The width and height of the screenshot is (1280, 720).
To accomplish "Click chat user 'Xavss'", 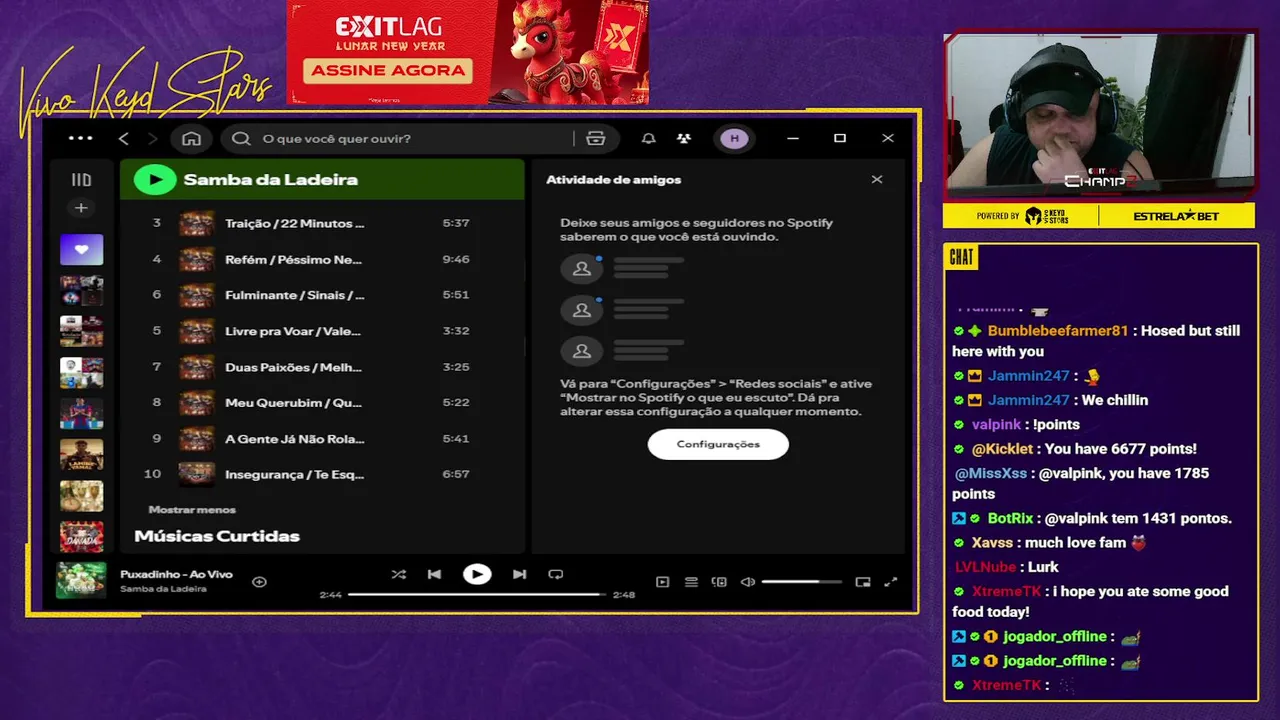I will click(x=992, y=543).
